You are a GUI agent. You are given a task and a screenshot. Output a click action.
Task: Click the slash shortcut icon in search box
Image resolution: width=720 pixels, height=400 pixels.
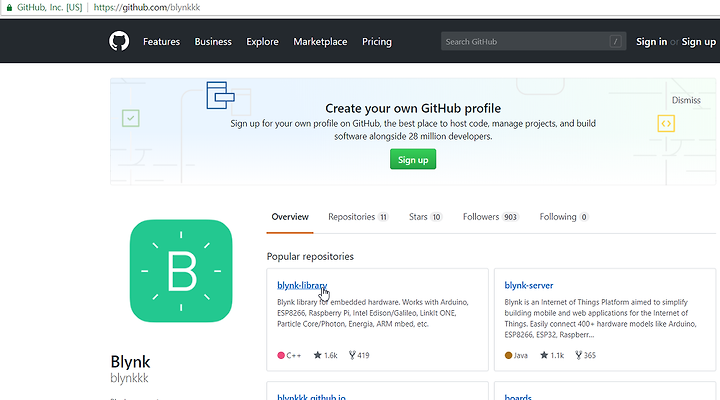(615, 42)
